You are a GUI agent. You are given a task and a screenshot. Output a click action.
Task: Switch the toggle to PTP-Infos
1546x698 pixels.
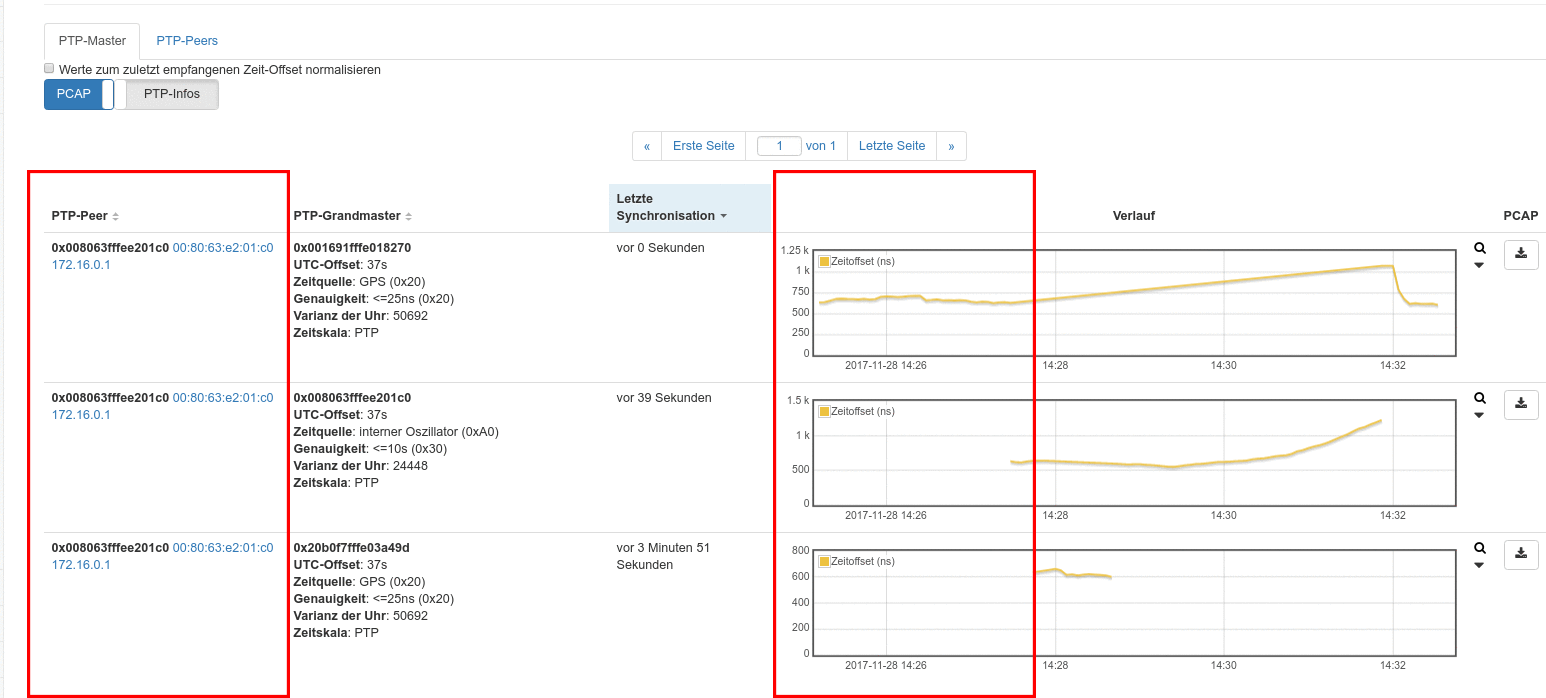171,94
